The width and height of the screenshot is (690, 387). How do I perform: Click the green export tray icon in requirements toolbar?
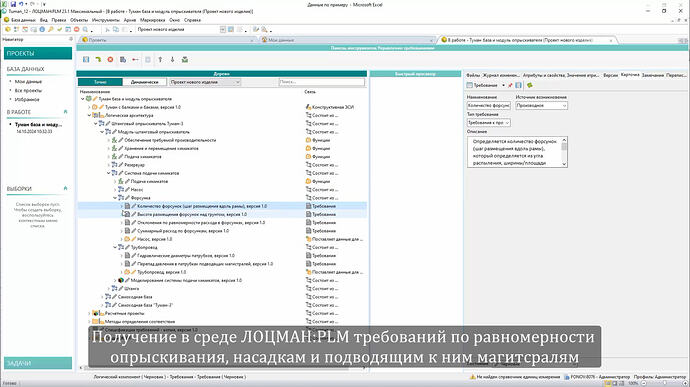point(185,59)
